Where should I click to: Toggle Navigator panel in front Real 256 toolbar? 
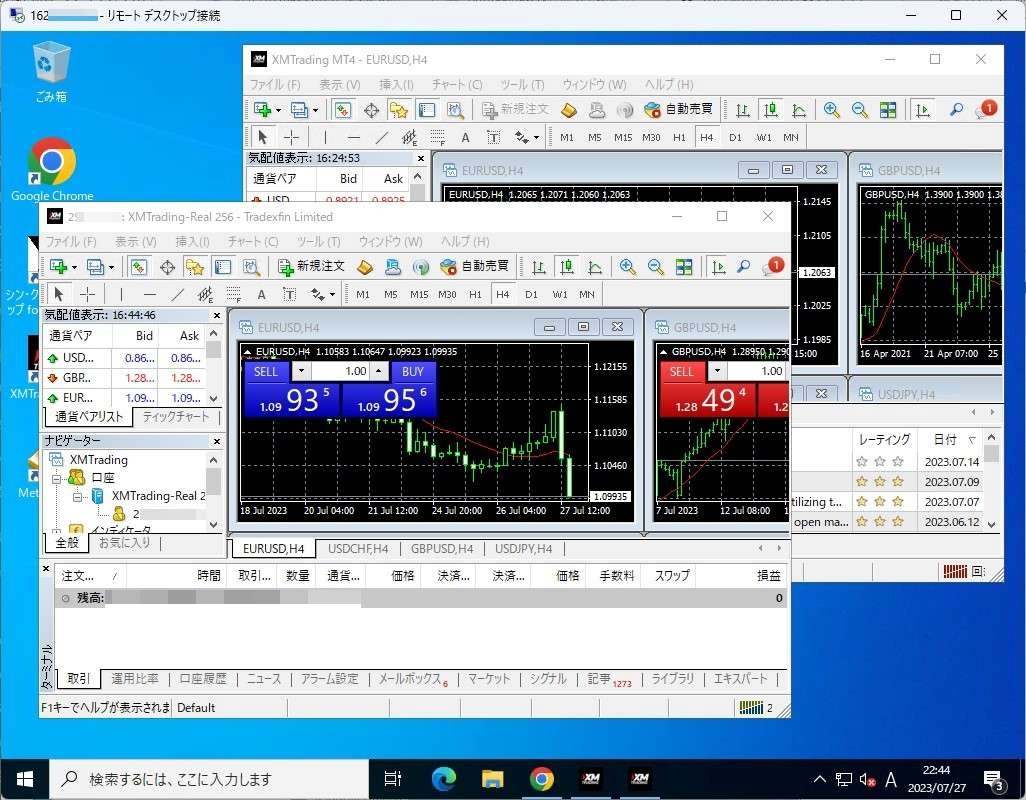pyautogui.click(x=195, y=266)
